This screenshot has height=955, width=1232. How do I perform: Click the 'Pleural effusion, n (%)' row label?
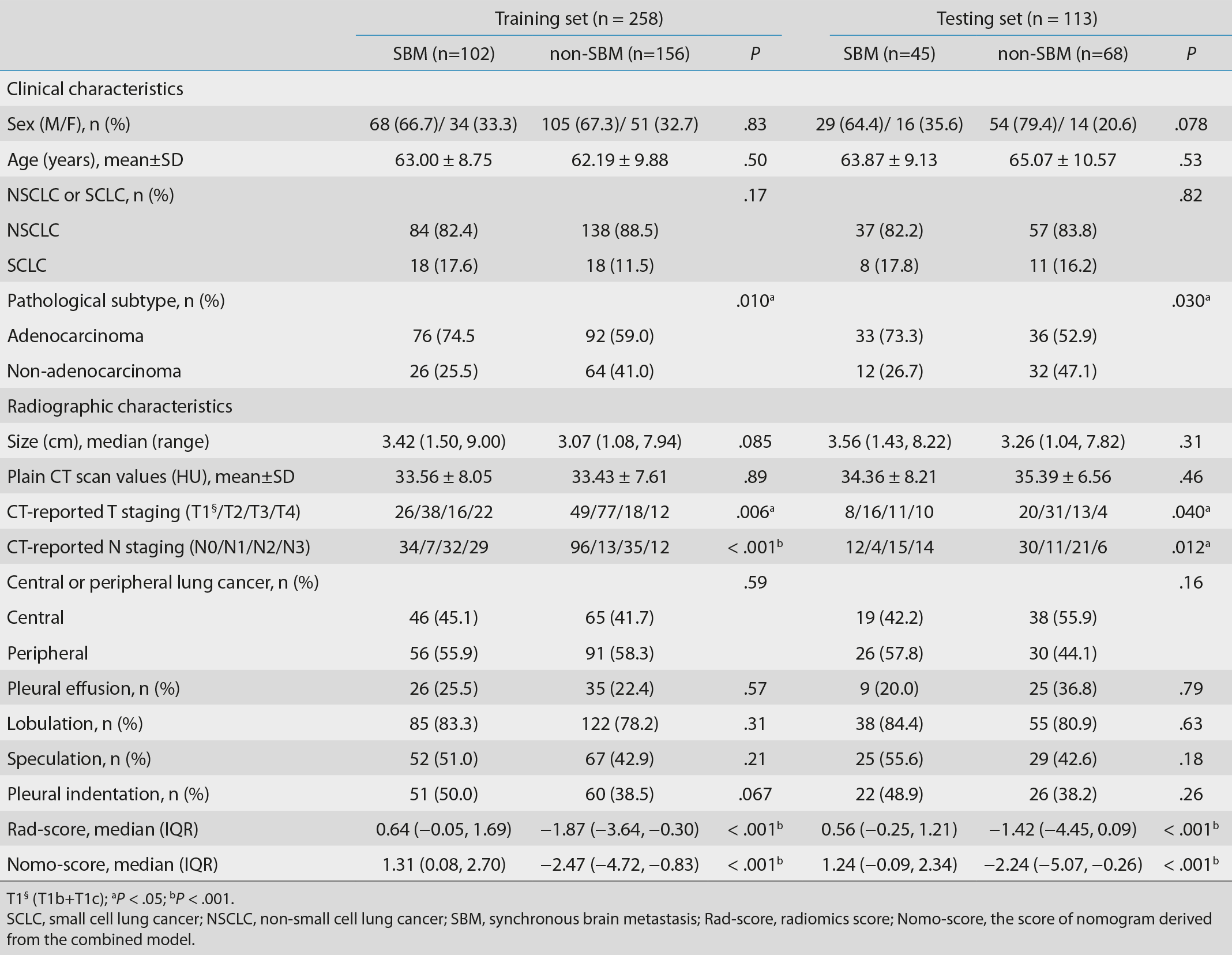(93, 688)
